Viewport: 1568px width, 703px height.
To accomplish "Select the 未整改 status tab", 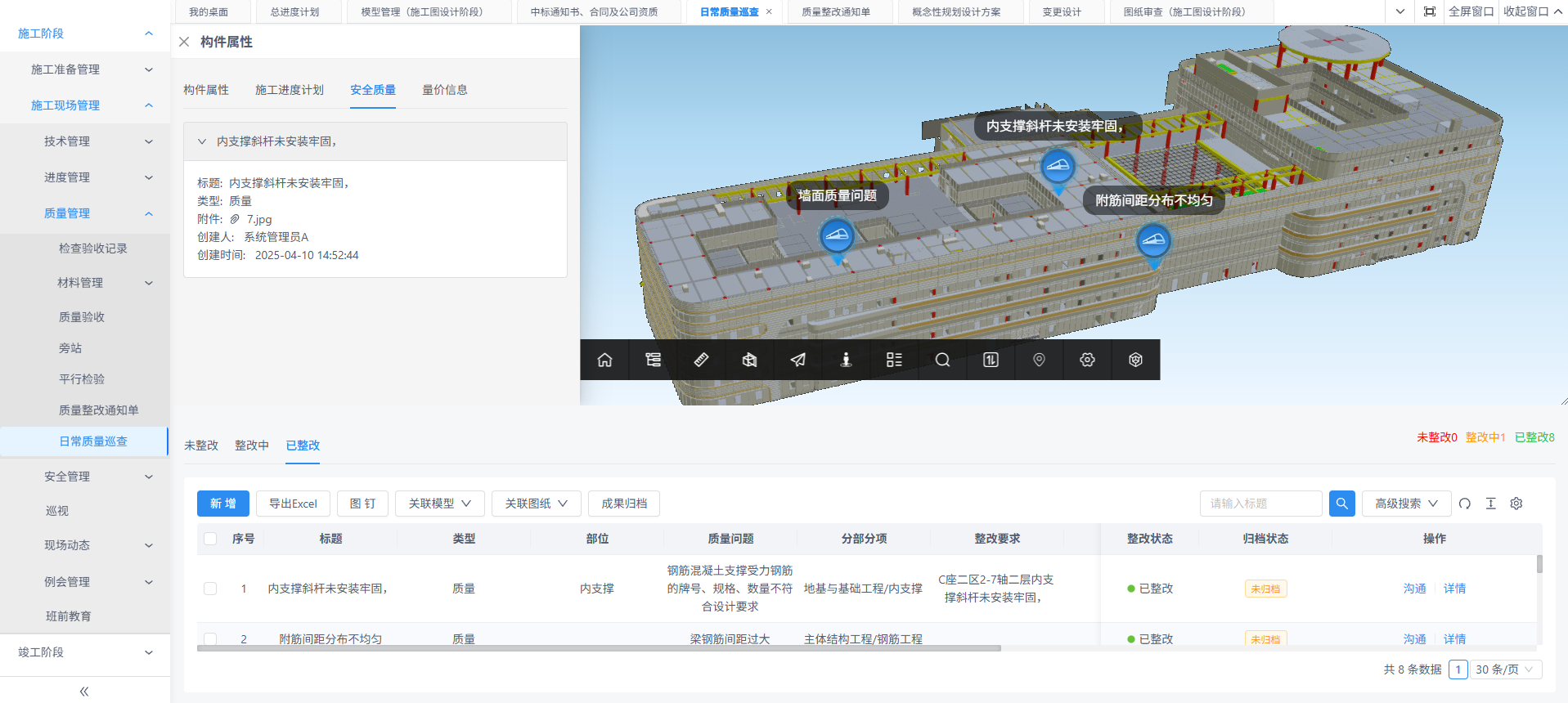I will pos(201,446).
